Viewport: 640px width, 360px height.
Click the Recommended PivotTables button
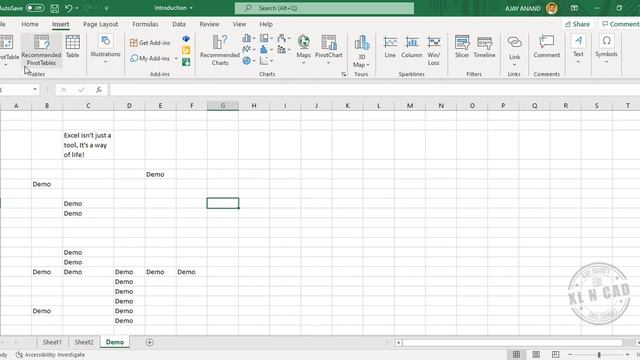coord(41,50)
